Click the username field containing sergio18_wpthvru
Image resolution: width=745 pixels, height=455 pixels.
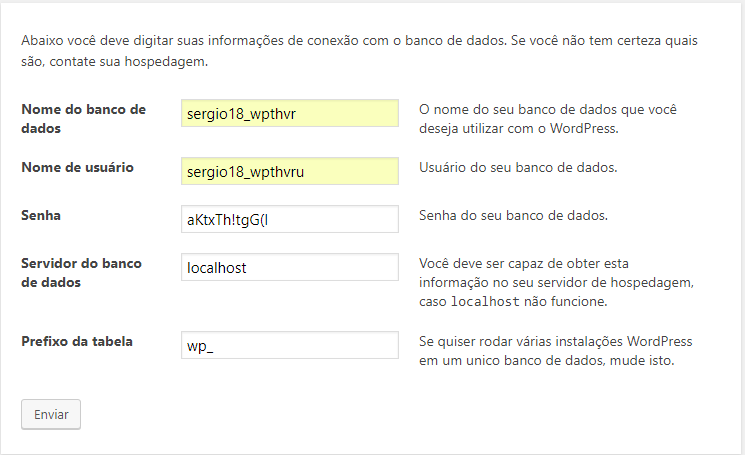290,172
